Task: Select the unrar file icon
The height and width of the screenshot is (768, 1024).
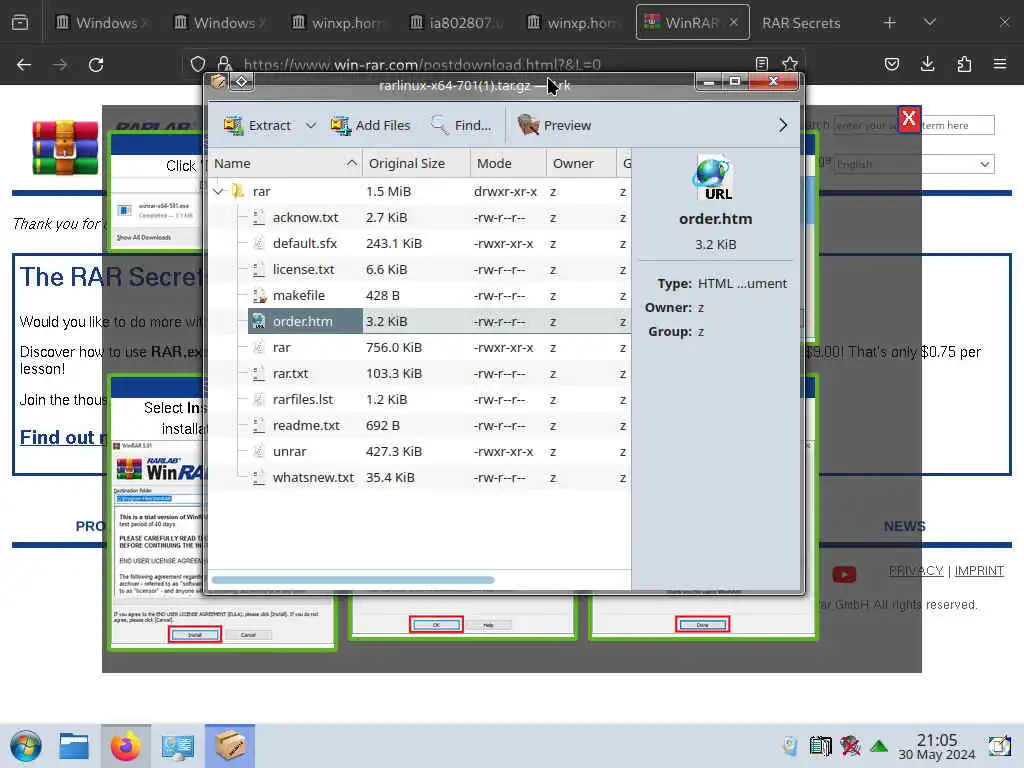Action: tap(259, 452)
